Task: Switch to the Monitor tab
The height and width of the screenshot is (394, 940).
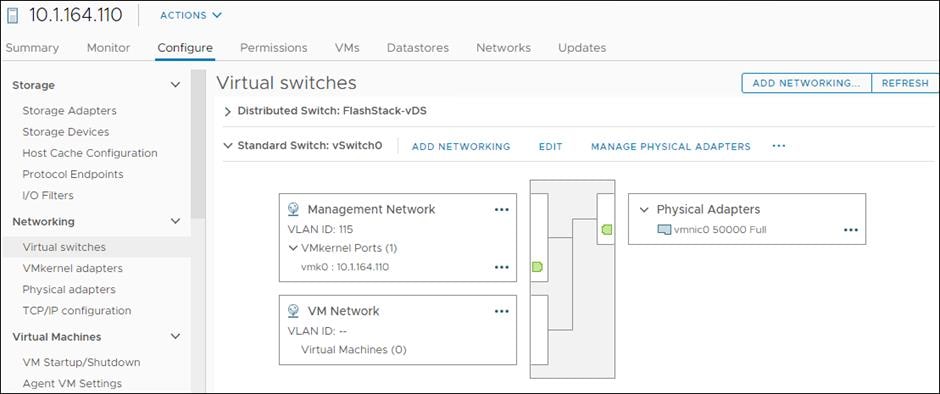Action: click(108, 48)
